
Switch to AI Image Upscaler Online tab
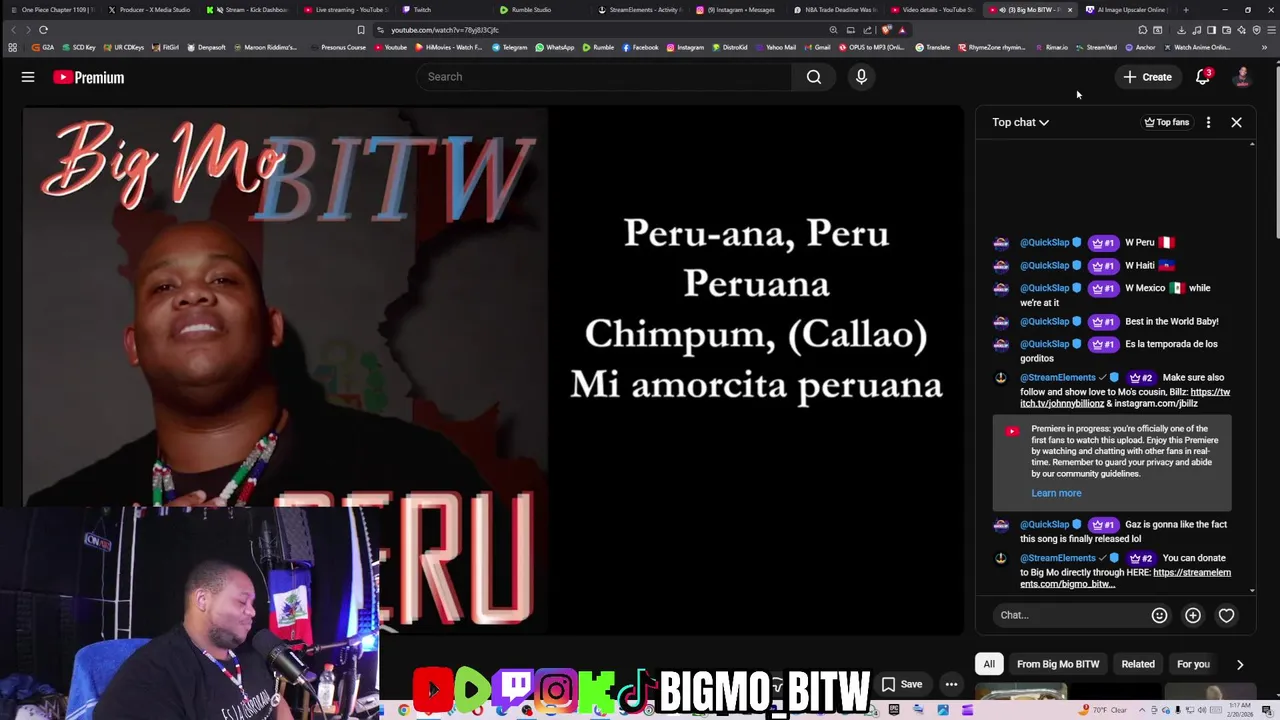pyautogui.click(x=1127, y=10)
